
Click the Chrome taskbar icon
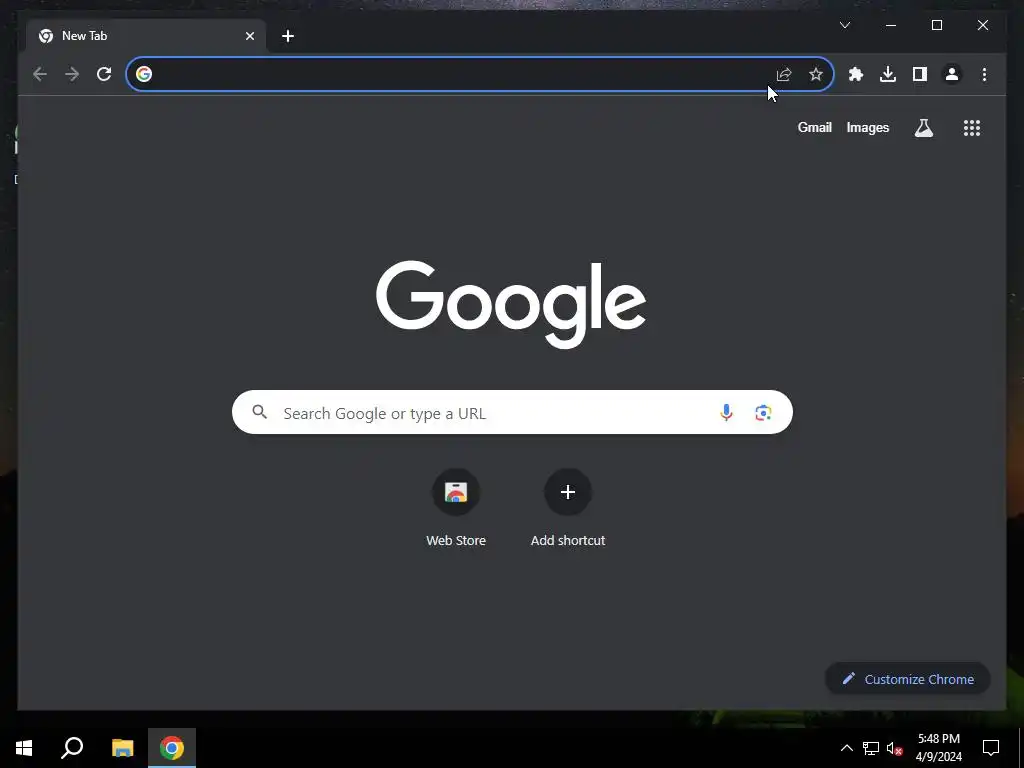[172, 748]
